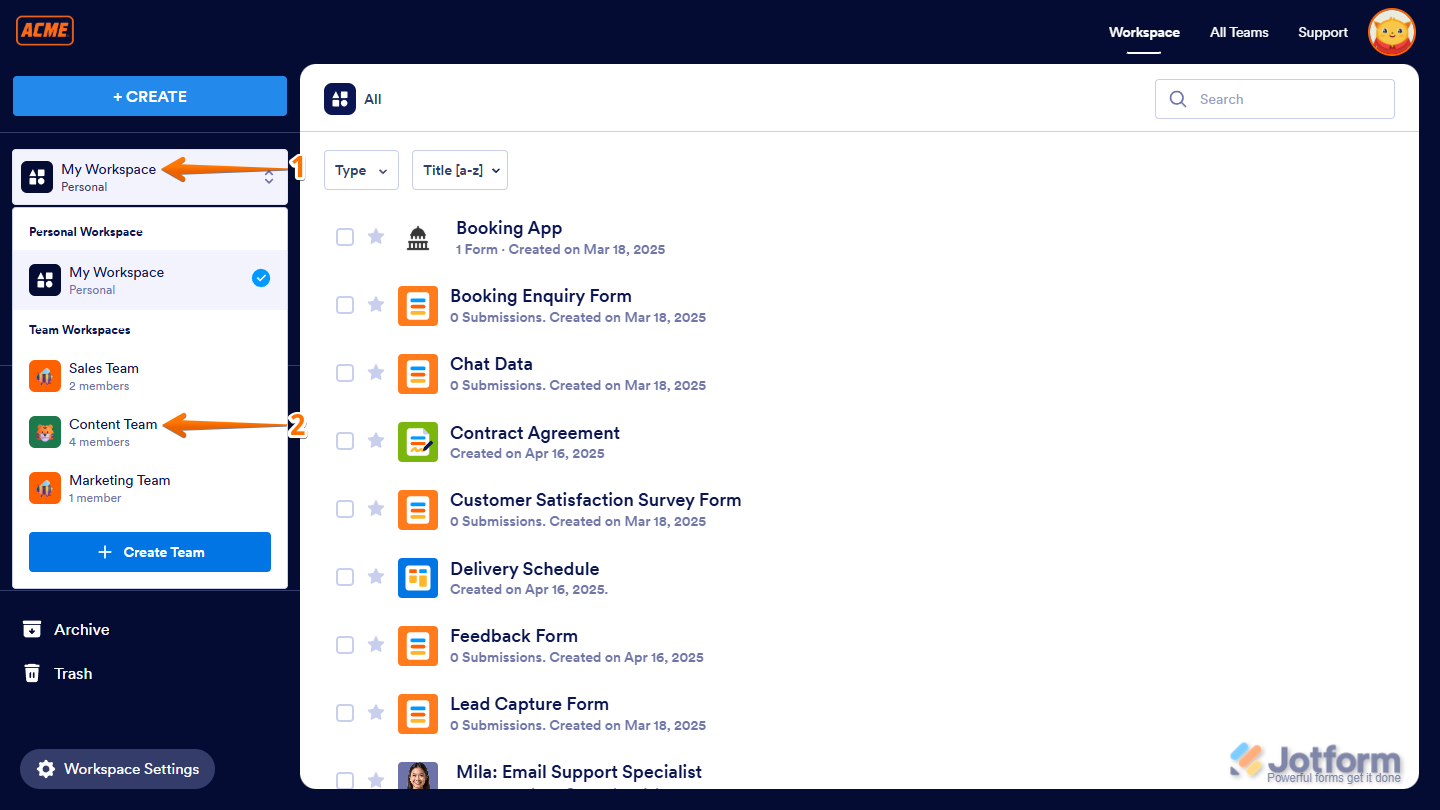Click the + CREATE button
Screen dimensions: 1440x810
pyautogui.click(x=149, y=96)
